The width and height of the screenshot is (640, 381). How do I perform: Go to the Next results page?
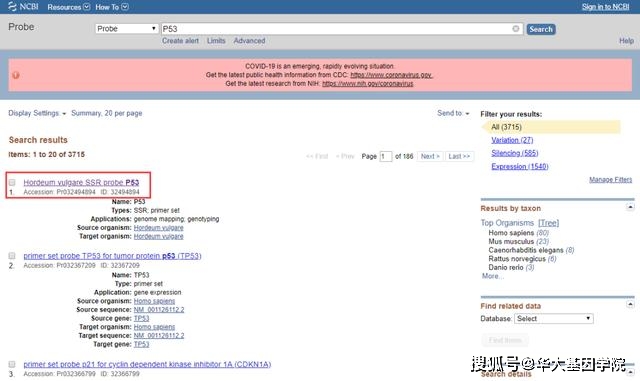pyautogui.click(x=430, y=156)
